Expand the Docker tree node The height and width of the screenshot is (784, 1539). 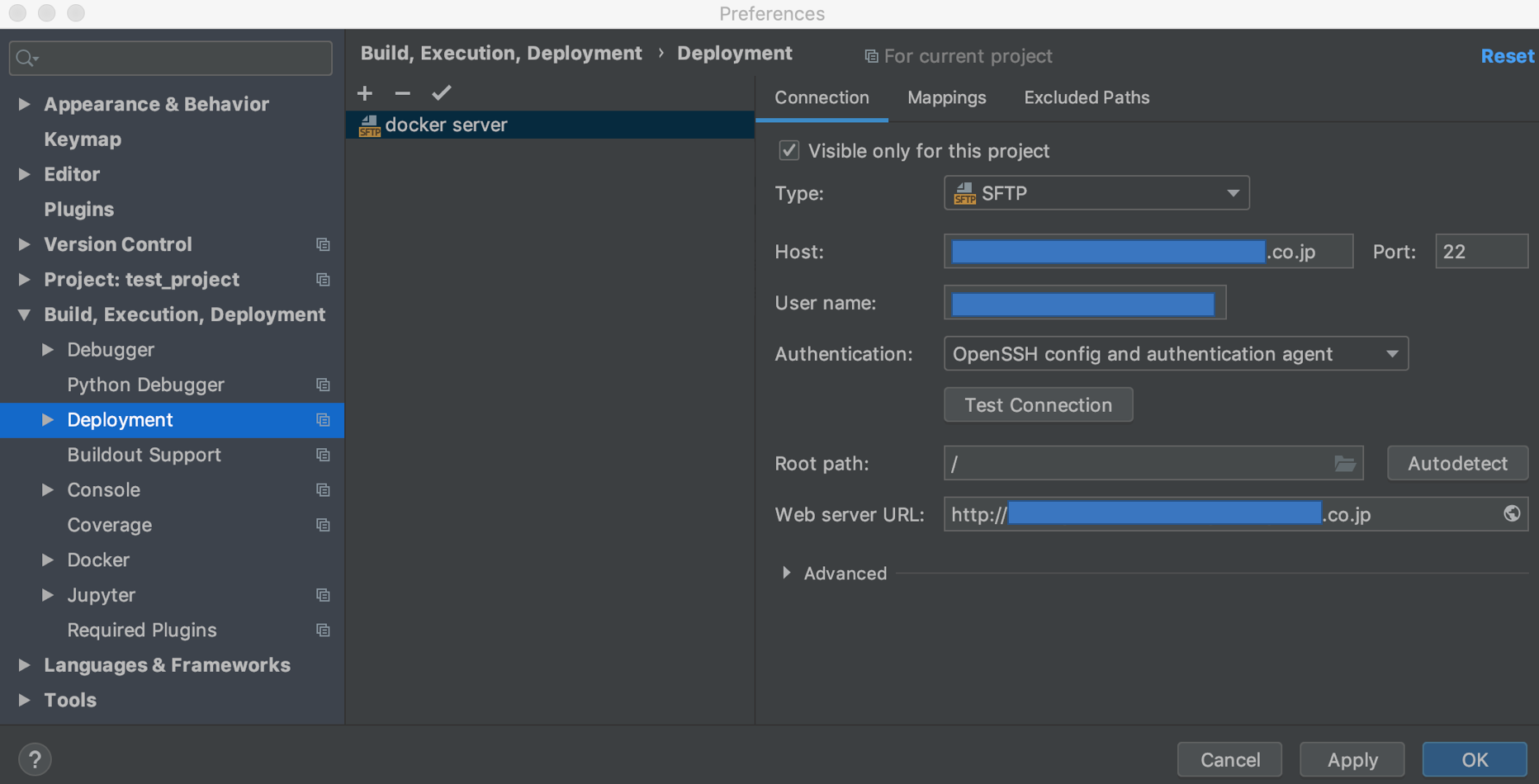tap(48, 560)
